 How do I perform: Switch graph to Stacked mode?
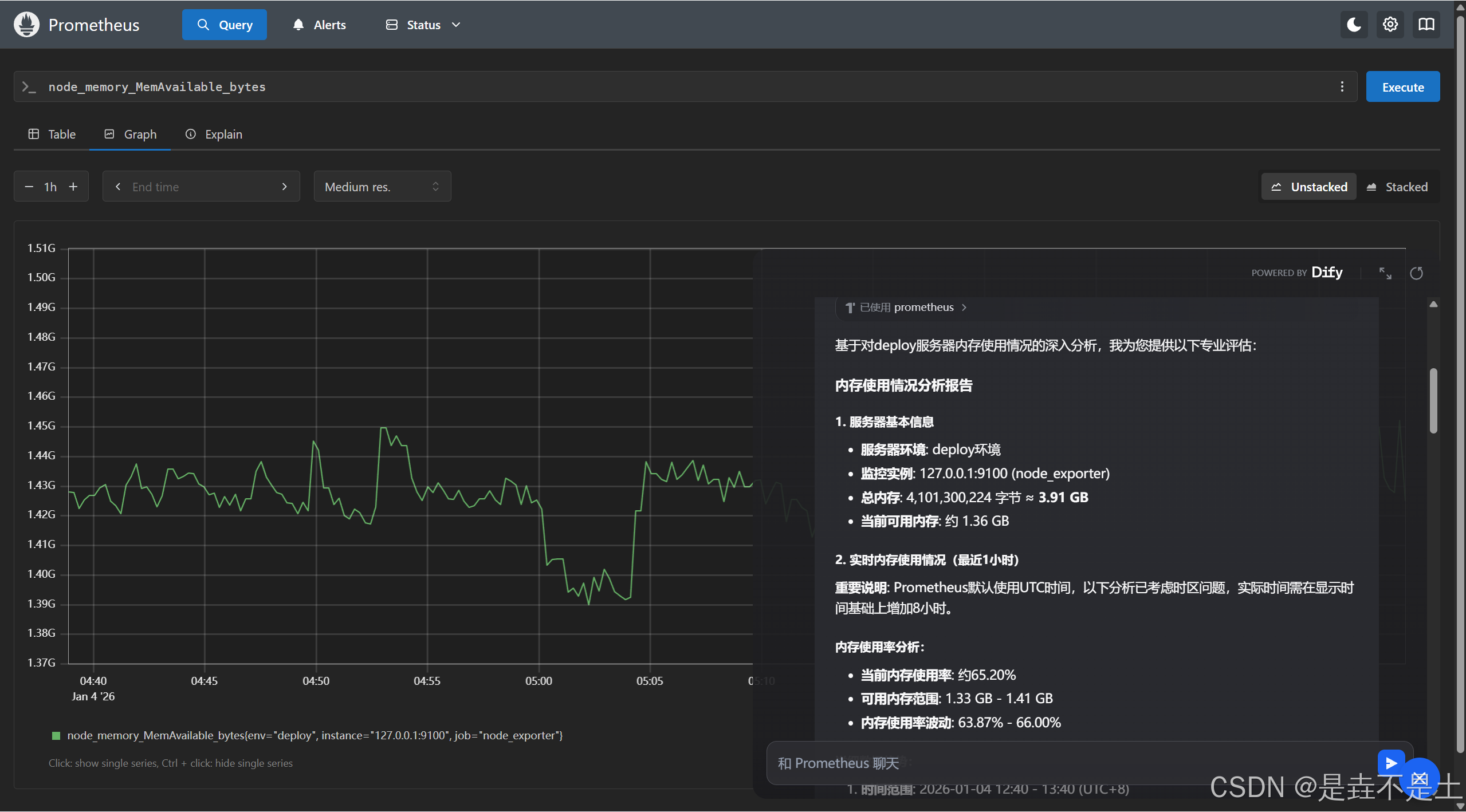[x=1397, y=187]
